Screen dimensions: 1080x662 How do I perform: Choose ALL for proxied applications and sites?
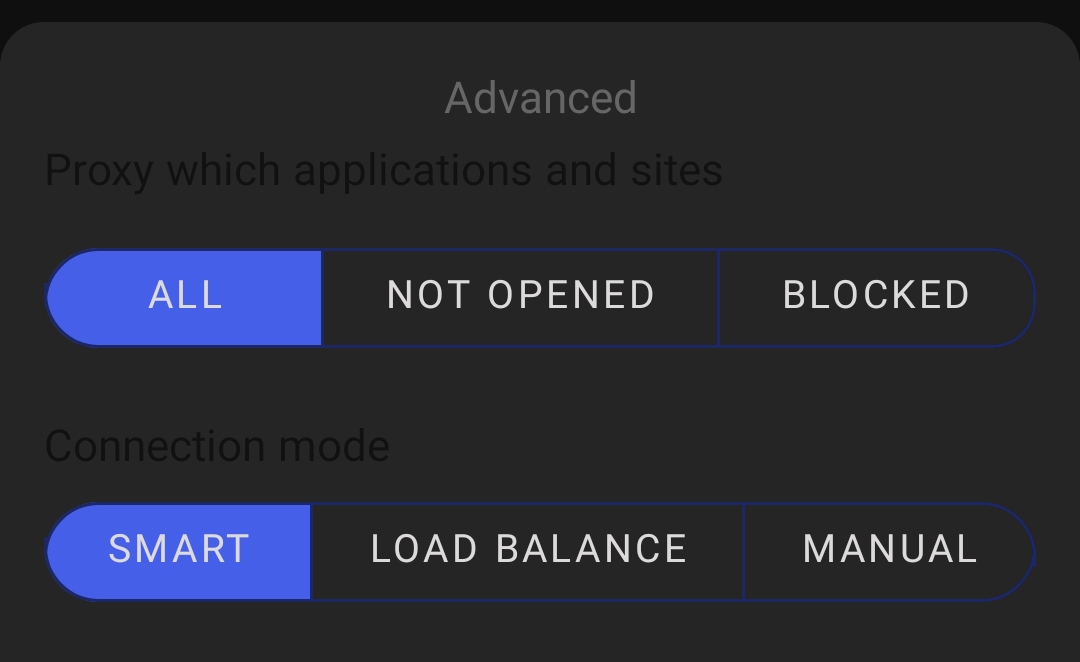[x=185, y=296]
